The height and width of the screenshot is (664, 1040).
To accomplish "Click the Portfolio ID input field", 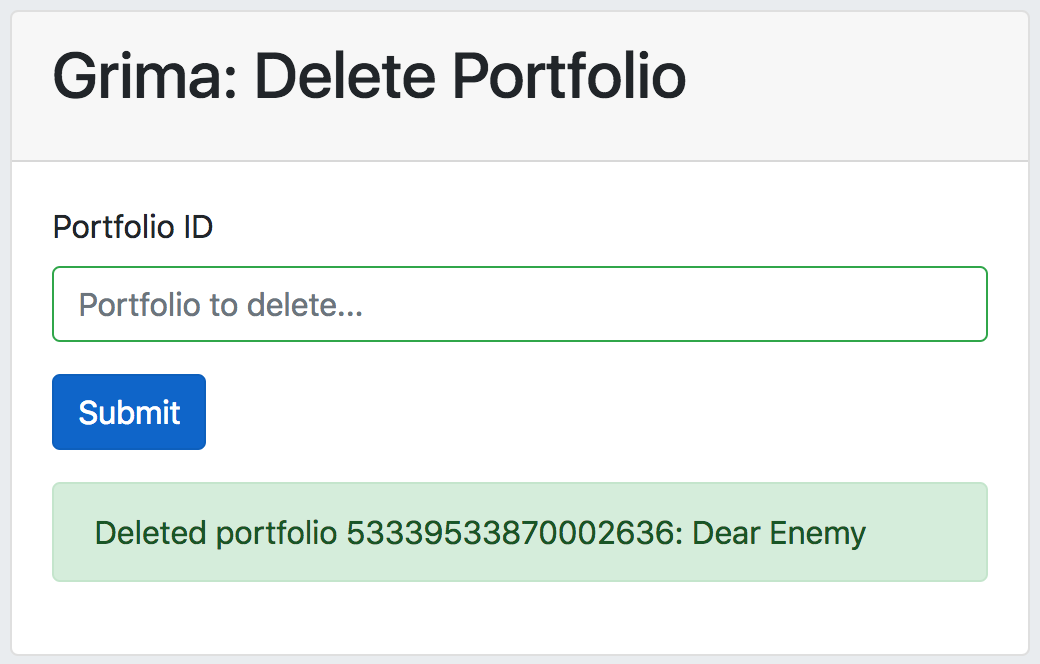I will click(x=519, y=304).
